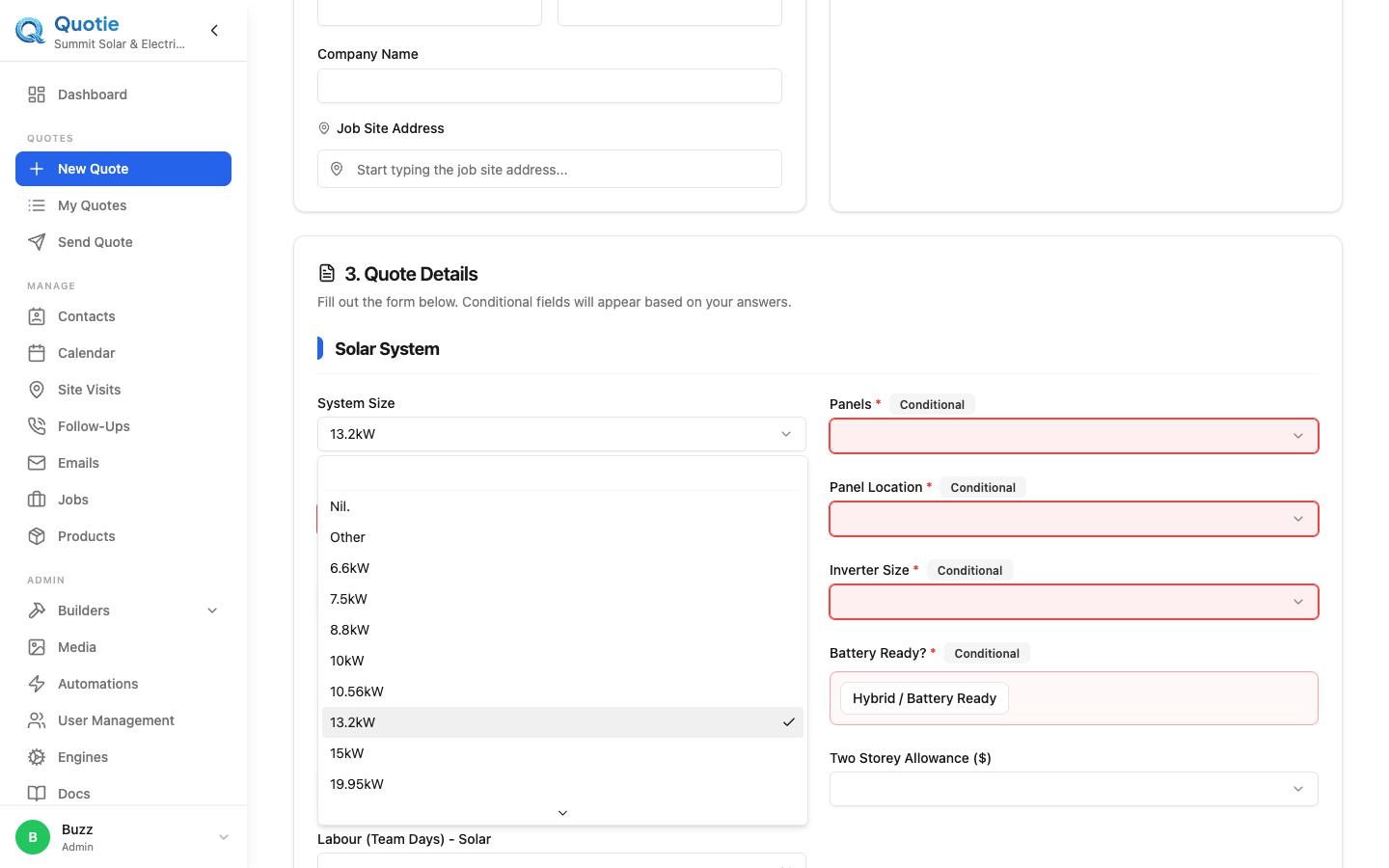Viewport: 1389px width, 868px height.
Task: Click the Engines gear icon
Action: (37, 757)
